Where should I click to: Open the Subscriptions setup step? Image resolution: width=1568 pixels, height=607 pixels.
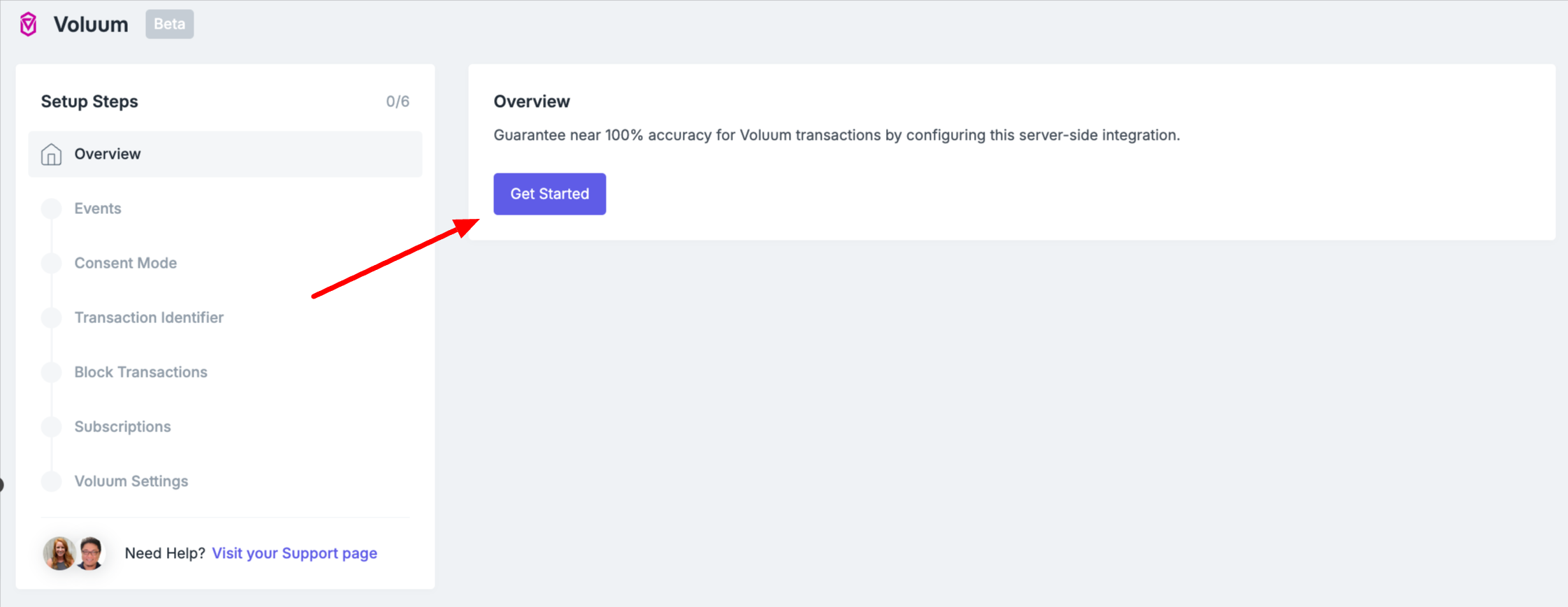122,426
